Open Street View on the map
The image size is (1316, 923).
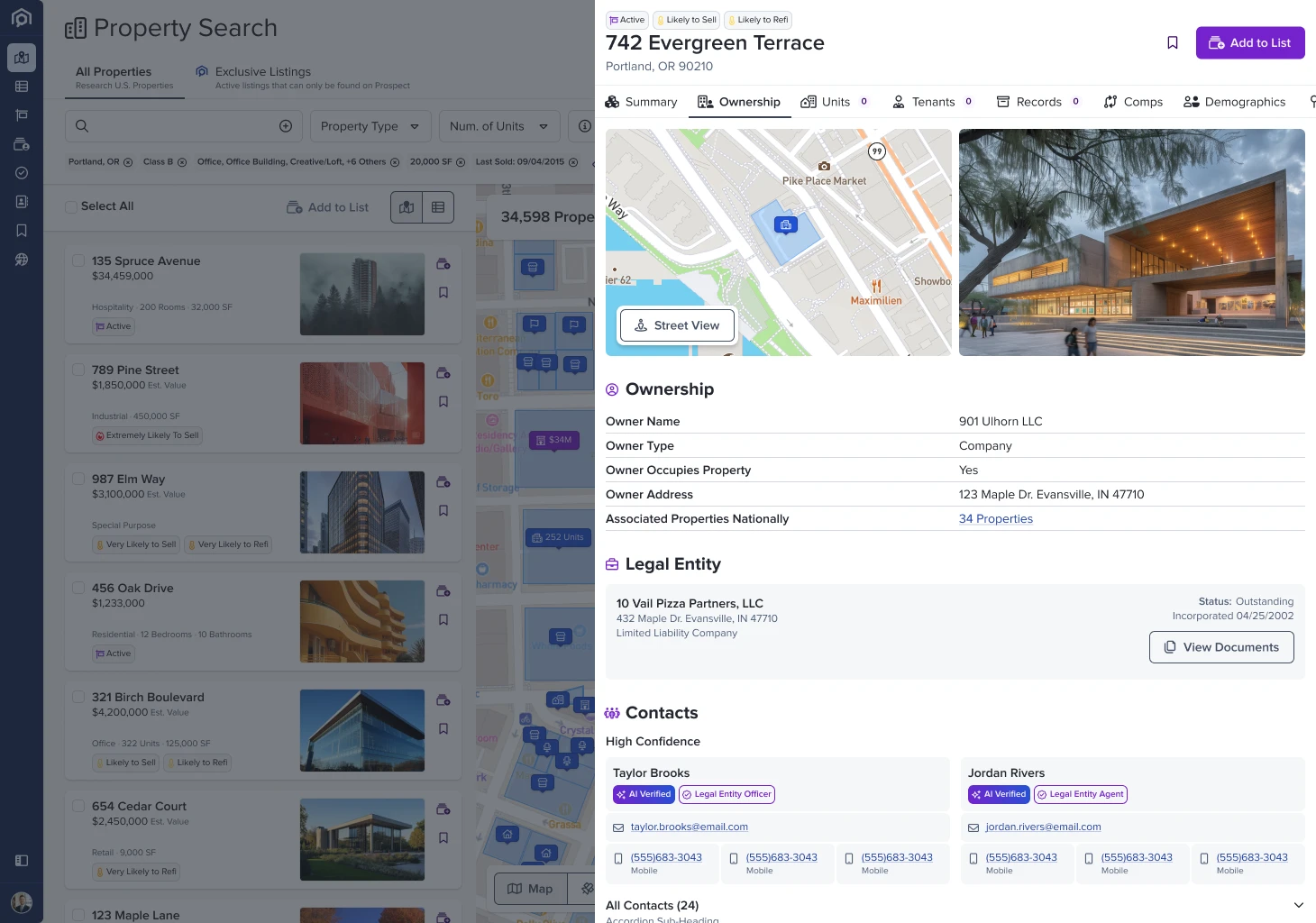(x=677, y=325)
